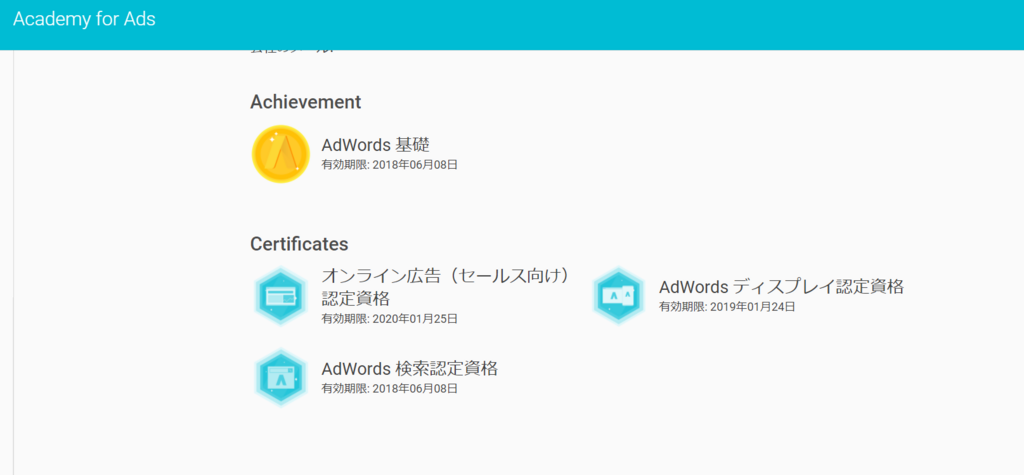Click the AdWords 検索認定資格 hexagon badge
This screenshot has height=475, width=1024.
[x=280, y=378]
